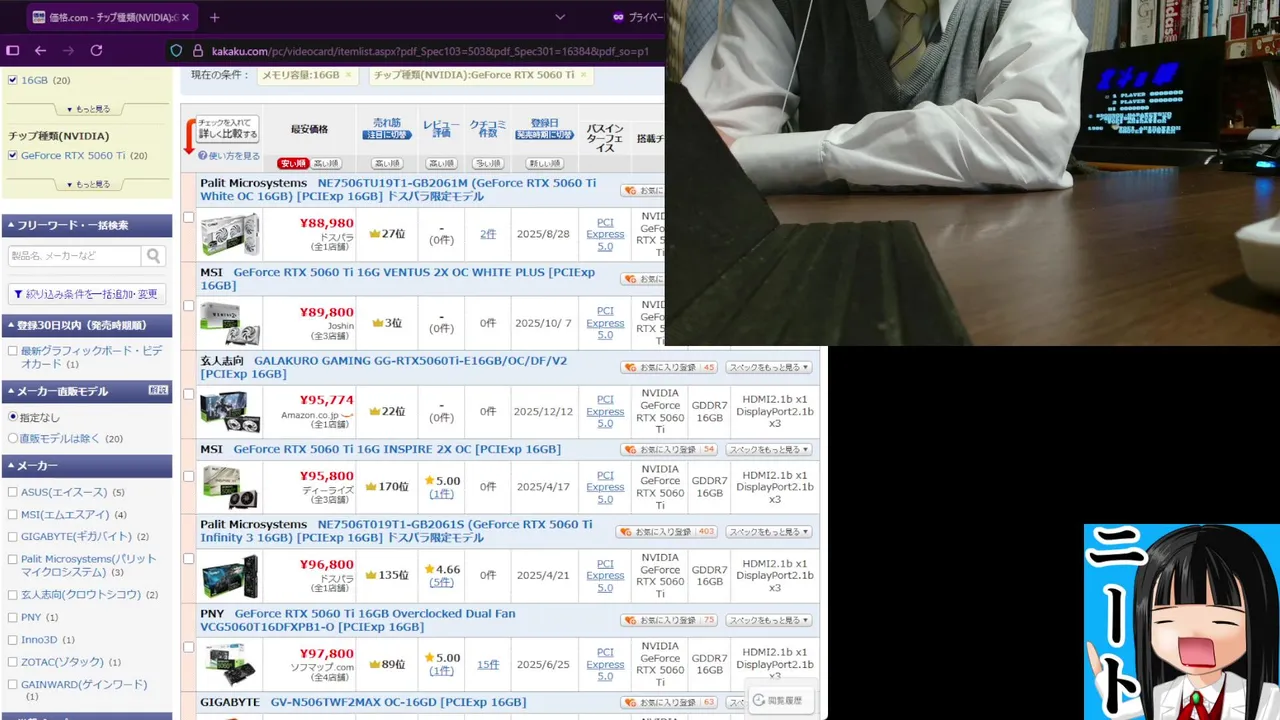Reload the kakaku.com page

[96, 50]
